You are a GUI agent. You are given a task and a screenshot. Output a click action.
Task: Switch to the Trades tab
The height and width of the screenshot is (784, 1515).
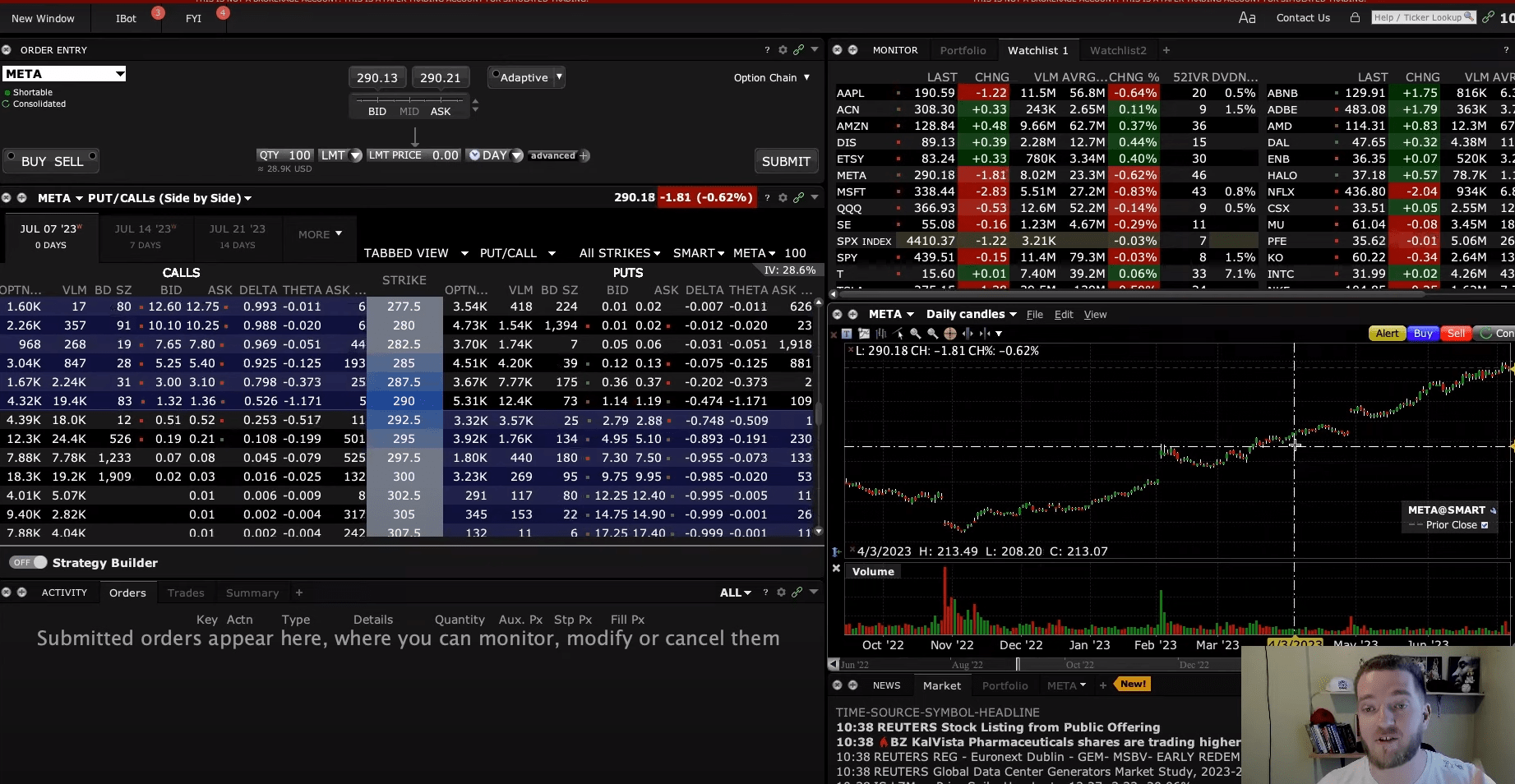click(x=186, y=593)
